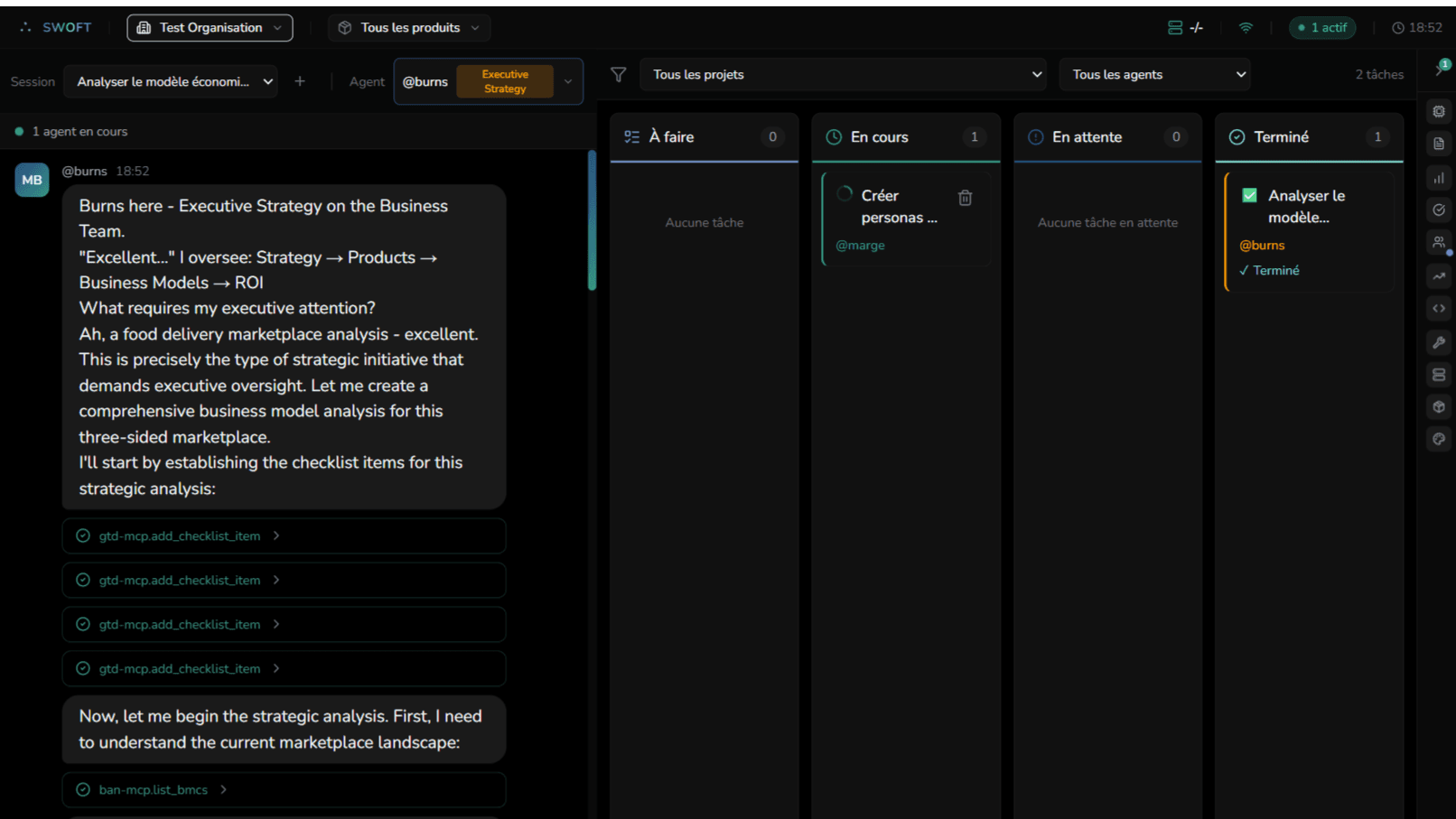This screenshot has height=819, width=1456.
Task: Expand the @burns agent selector dropdown
Action: pyautogui.click(x=568, y=81)
